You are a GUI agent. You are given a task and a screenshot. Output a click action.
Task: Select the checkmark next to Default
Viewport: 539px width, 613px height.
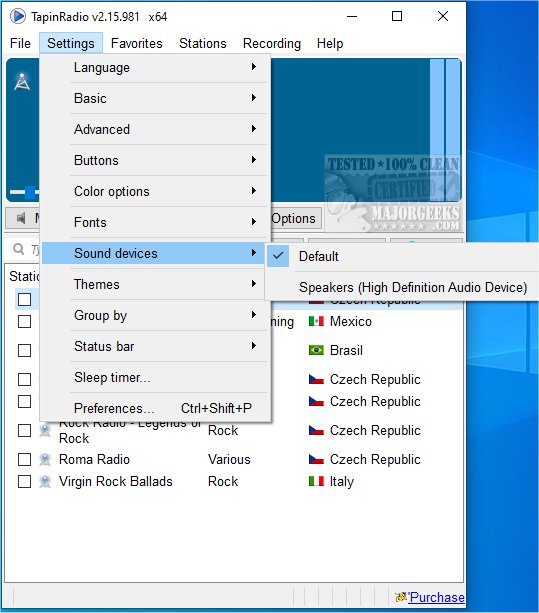[x=278, y=256]
